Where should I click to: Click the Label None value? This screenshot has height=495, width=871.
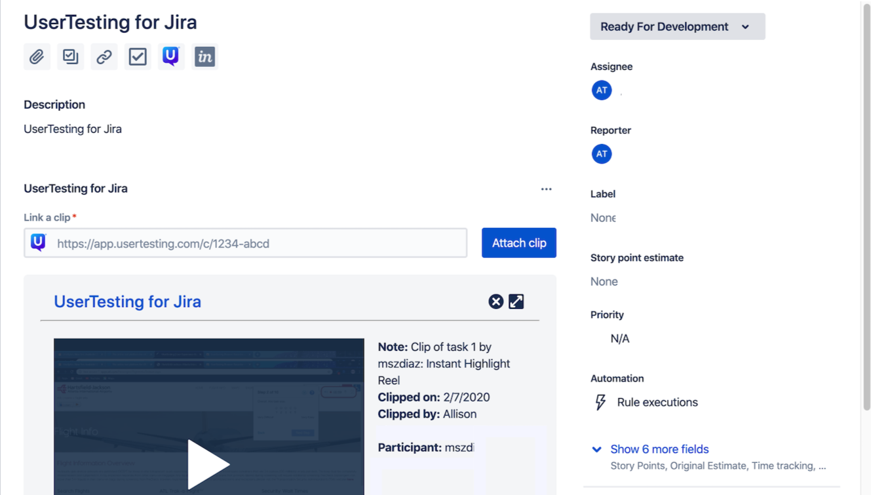[x=603, y=218]
